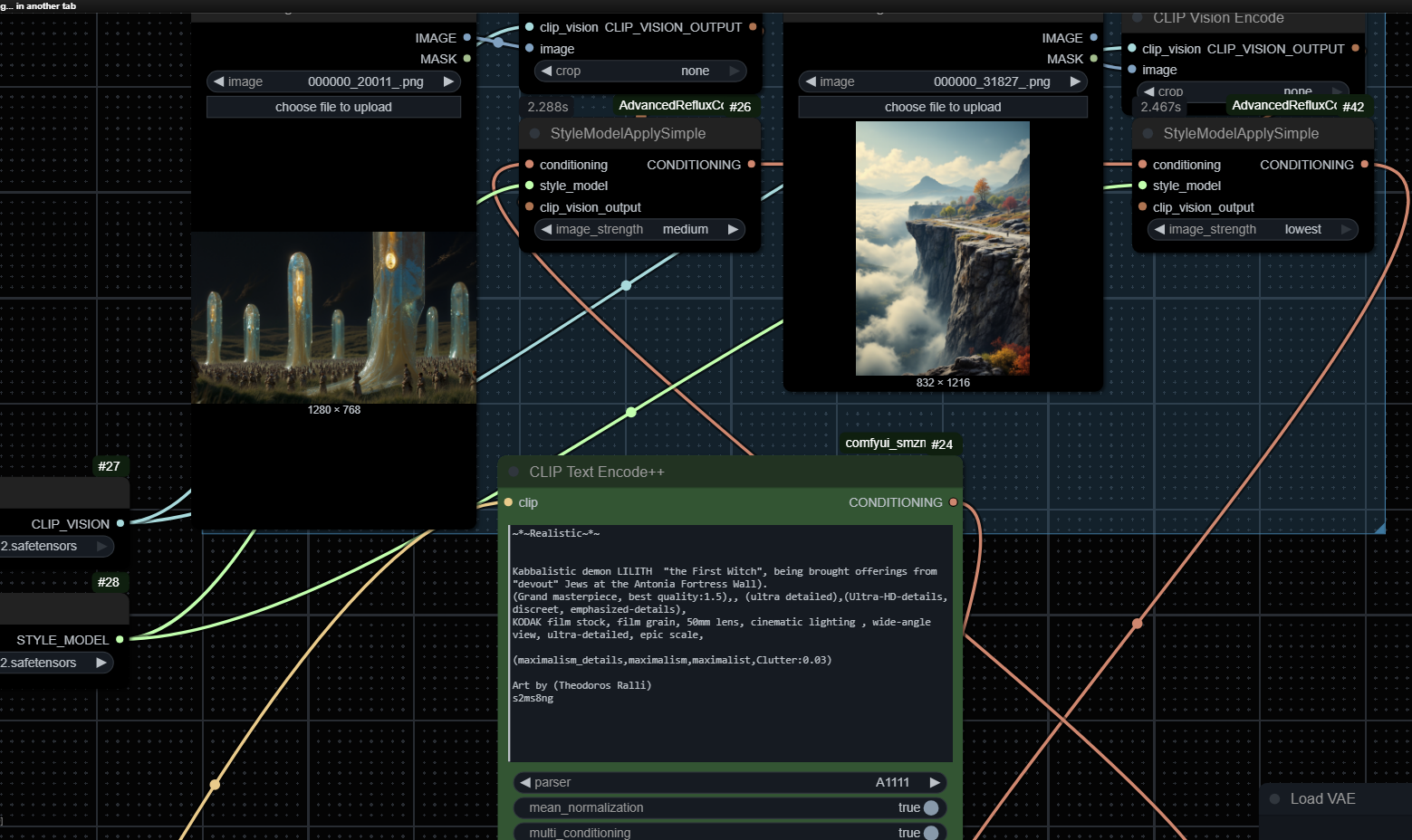Open the image file list showing 000000_20011_.png
Screen dimensions: 1412x840
click(x=333, y=81)
